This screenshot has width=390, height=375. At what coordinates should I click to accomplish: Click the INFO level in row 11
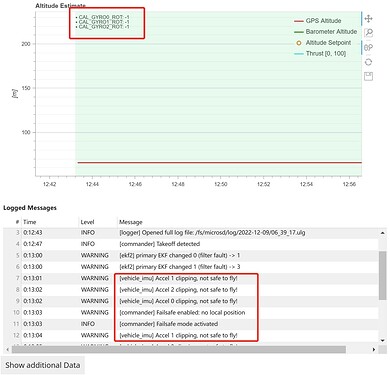(88, 324)
